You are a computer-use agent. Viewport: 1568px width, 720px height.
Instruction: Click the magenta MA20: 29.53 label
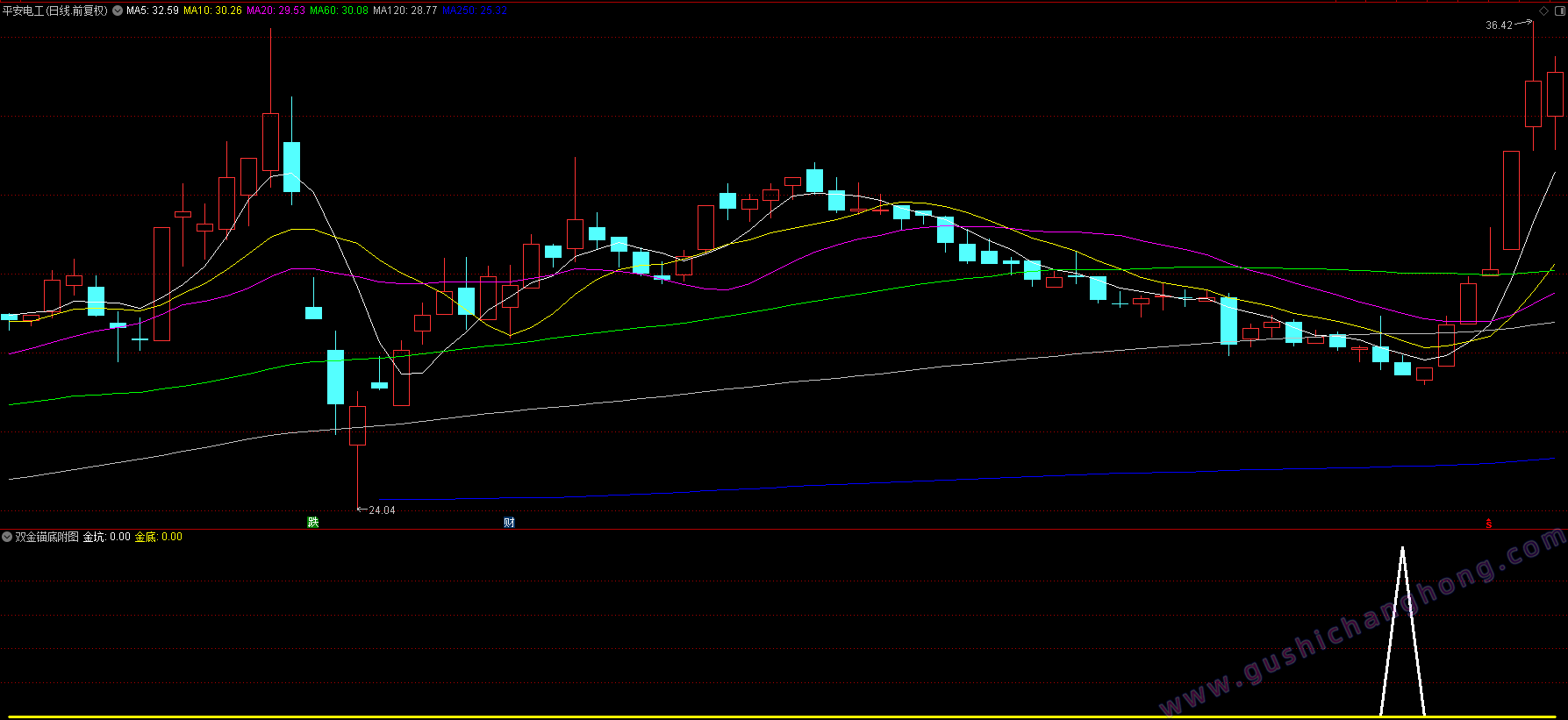coord(276,11)
